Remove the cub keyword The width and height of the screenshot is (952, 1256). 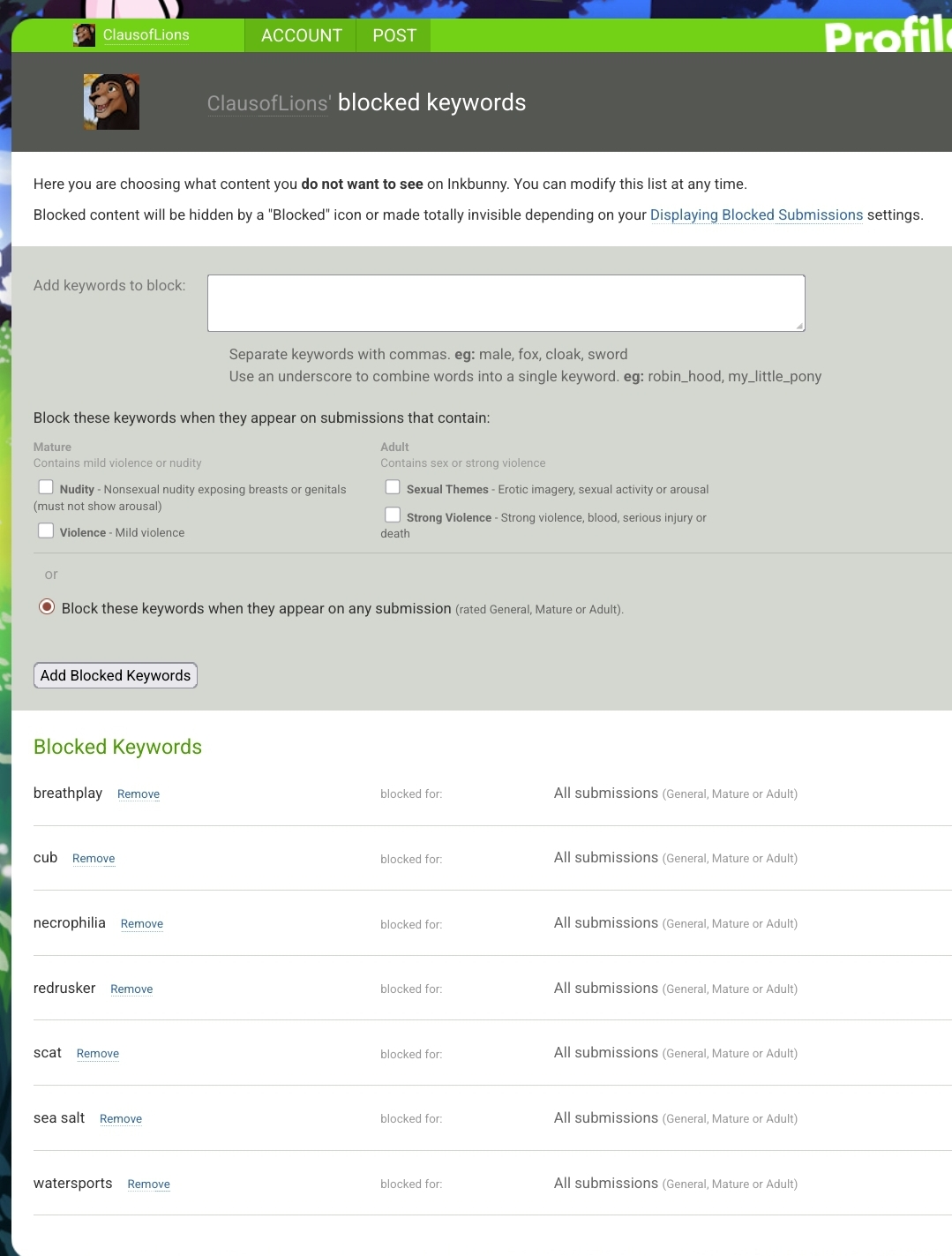point(94,859)
